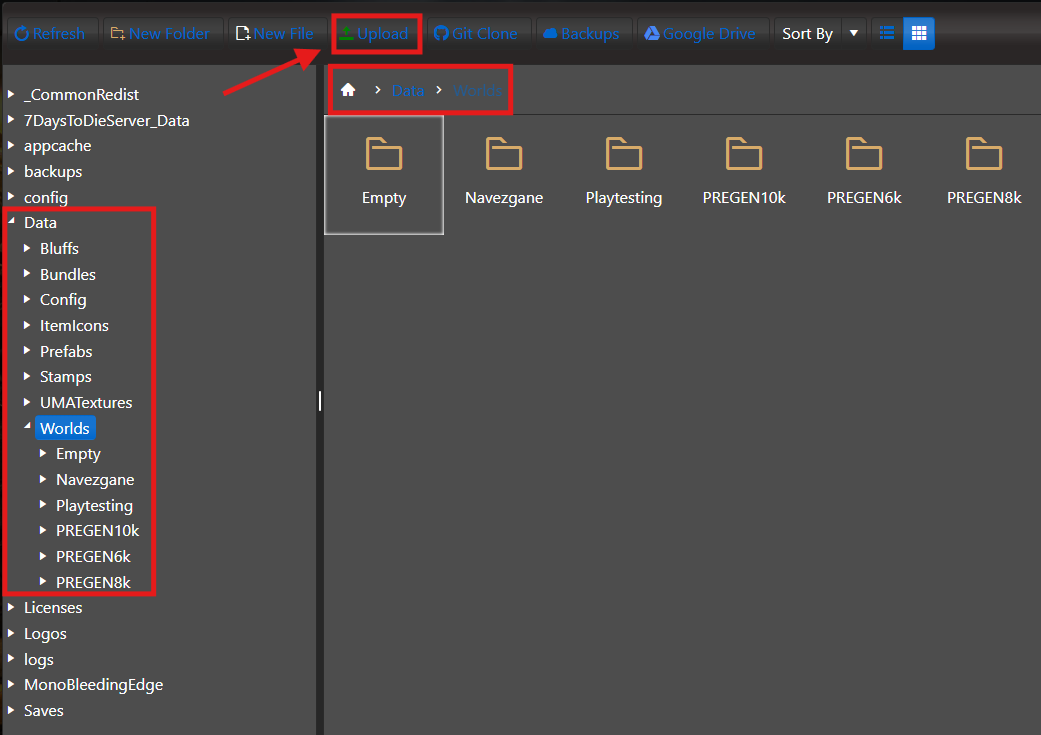Screen dimensions: 1041x735
Task: Open Google Drive integration
Action: point(700,33)
